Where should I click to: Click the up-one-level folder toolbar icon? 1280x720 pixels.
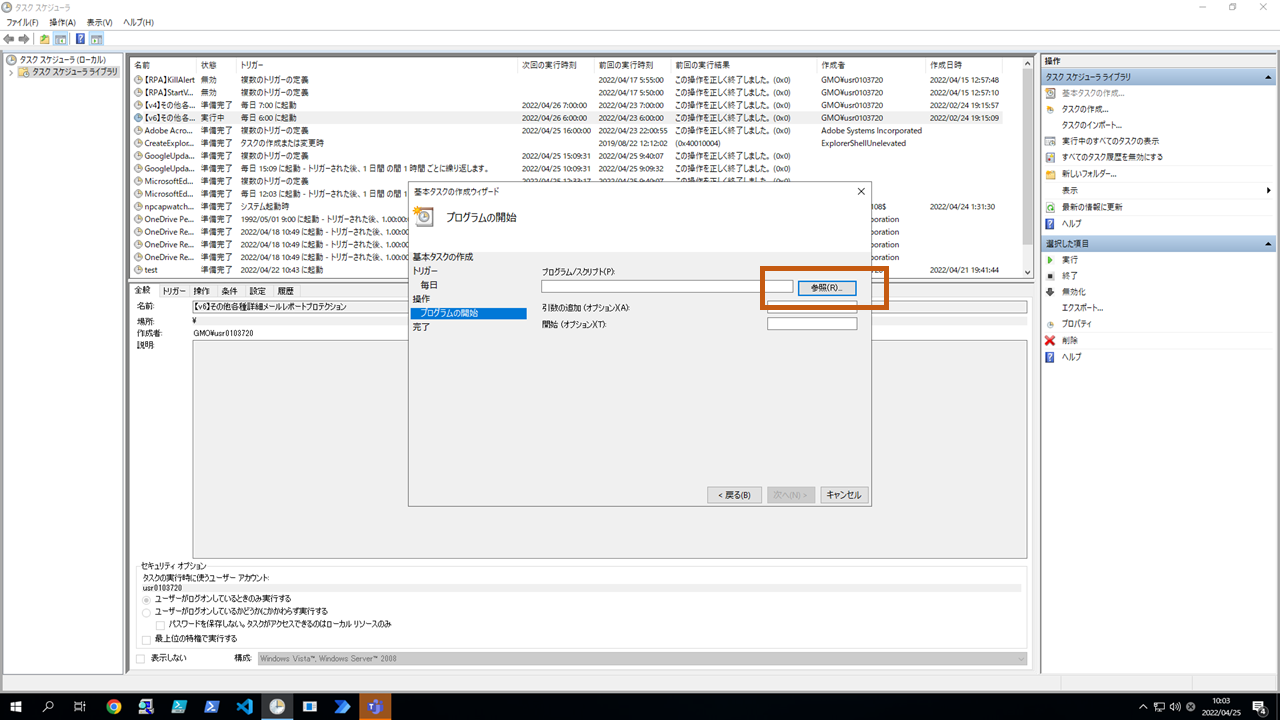click(44, 39)
